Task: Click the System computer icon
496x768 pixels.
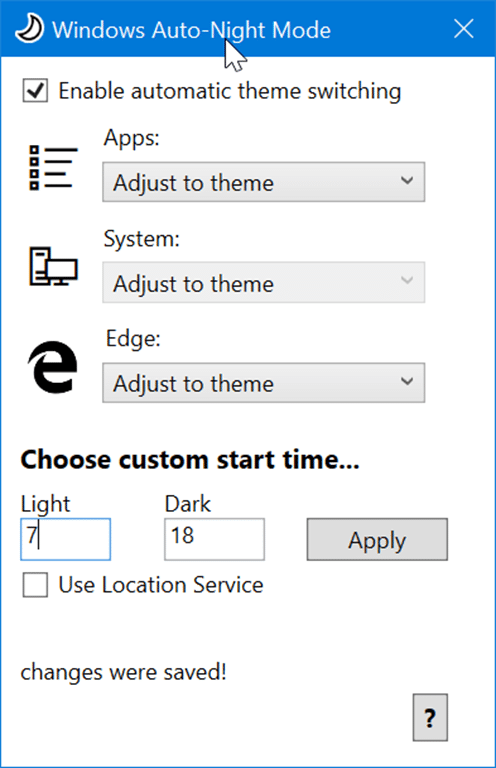Action: click(x=53, y=266)
